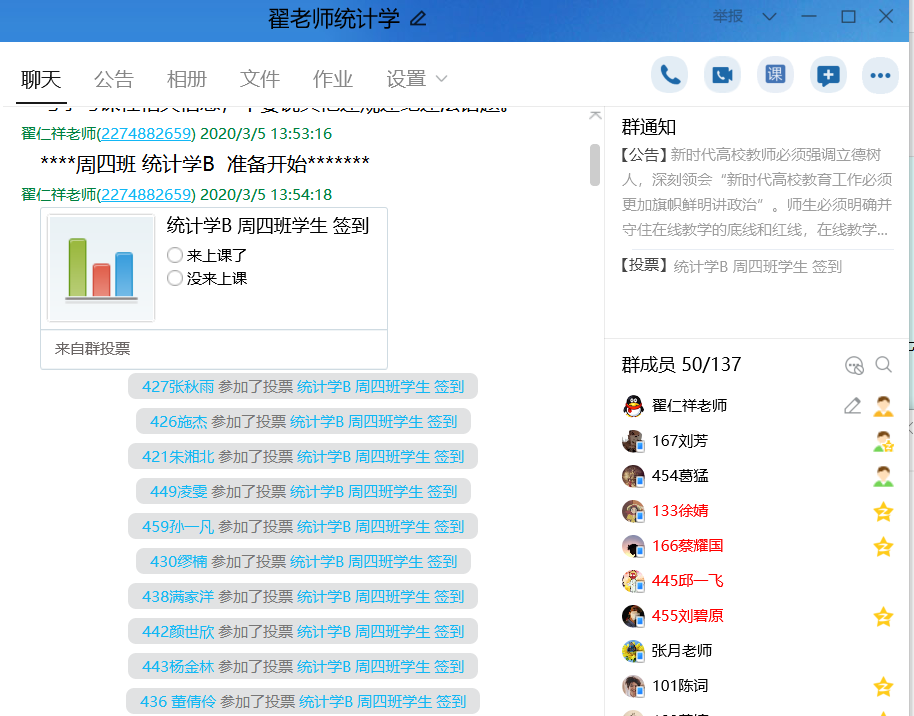This screenshot has width=914, height=716.
Task: Click the edit pencil beside 翟仁祥老师
Action: tap(852, 406)
